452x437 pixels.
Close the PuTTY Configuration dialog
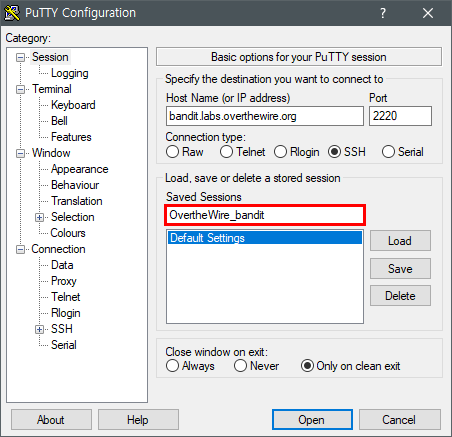click(x=428, y=13)
